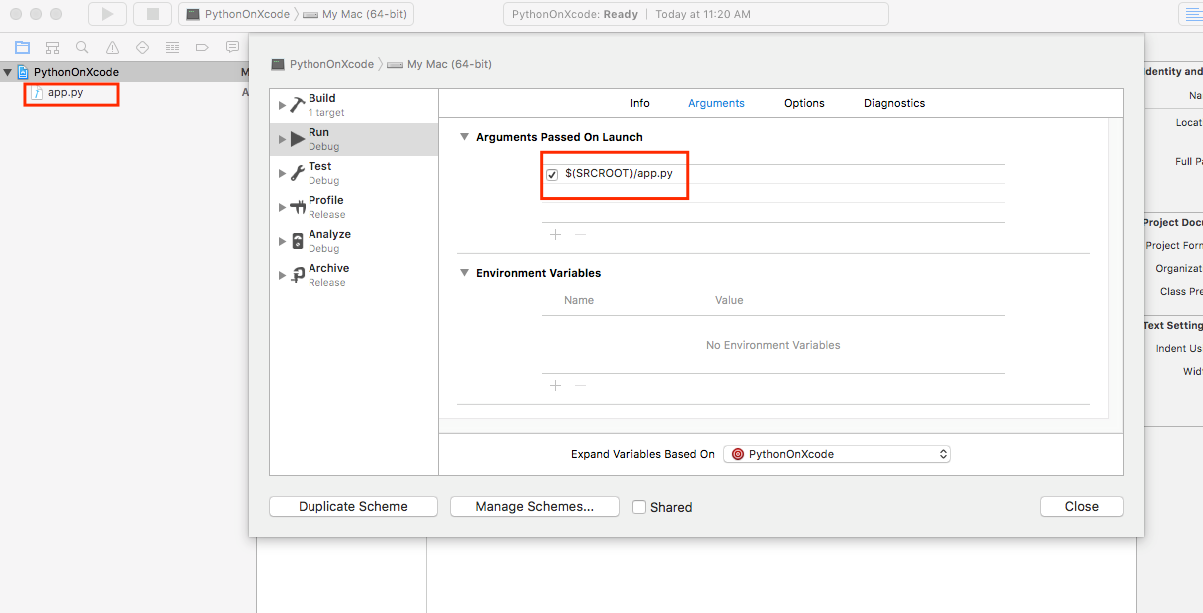1203x613 pixels.
Task: Open the Breakpoint navigator icon
Action: click(x=202, y=47)
